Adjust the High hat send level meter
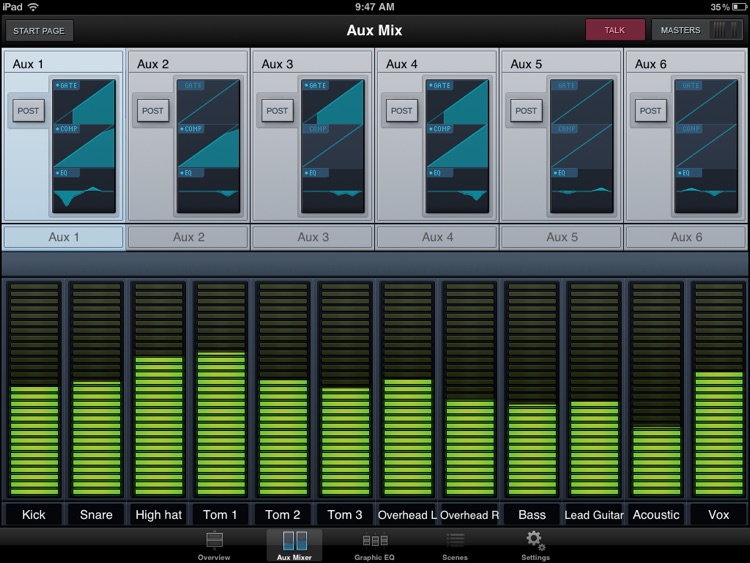This screenshot has height=563, width=750. pos(159,389)
